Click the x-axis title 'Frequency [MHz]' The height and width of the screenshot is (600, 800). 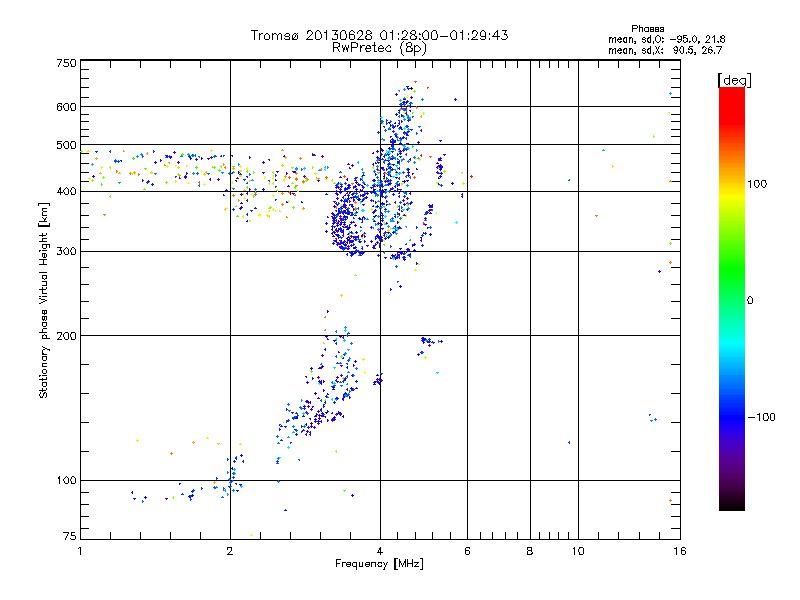point(379,564)
